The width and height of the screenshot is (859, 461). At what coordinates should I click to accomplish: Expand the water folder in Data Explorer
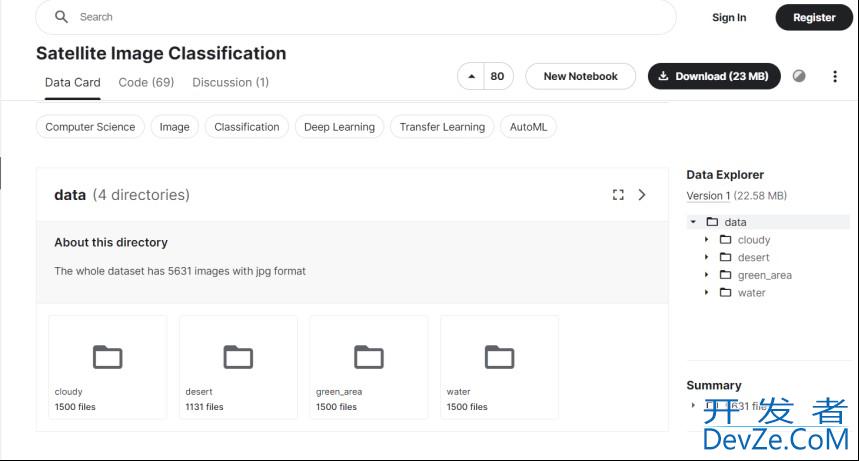707,293
